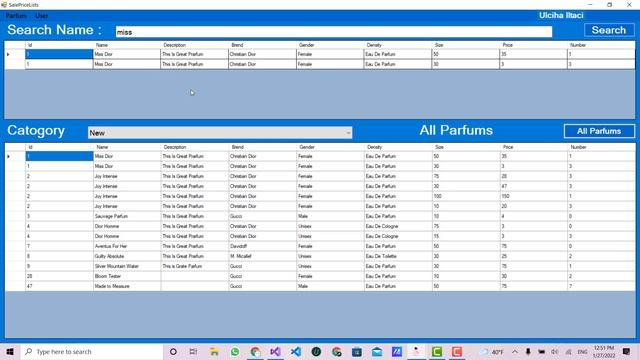The width and height of the screenshot is (640, 360).
Task: Open Visual Studio Code from the taskbar
Action: (x=296, y=351)
